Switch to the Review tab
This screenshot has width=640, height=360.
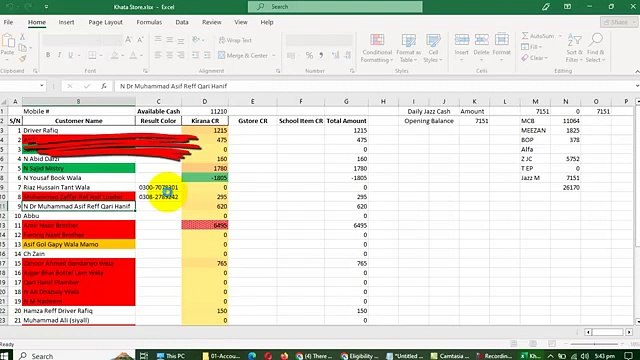(211, 22)
